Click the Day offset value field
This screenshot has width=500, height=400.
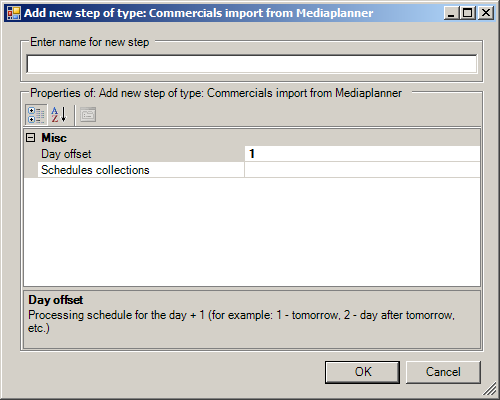click(362, 154)
